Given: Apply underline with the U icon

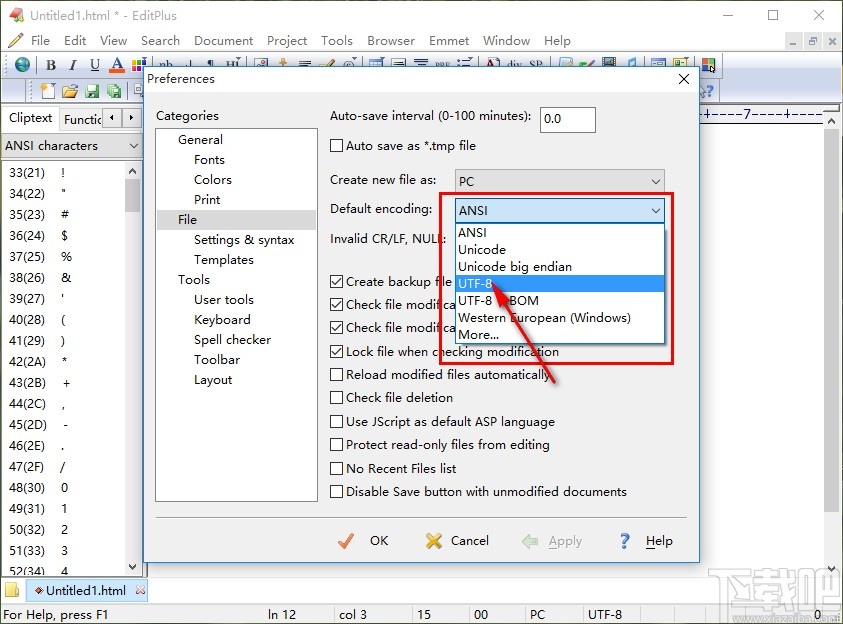Looking at the screenshot, I should pos(95,65).
